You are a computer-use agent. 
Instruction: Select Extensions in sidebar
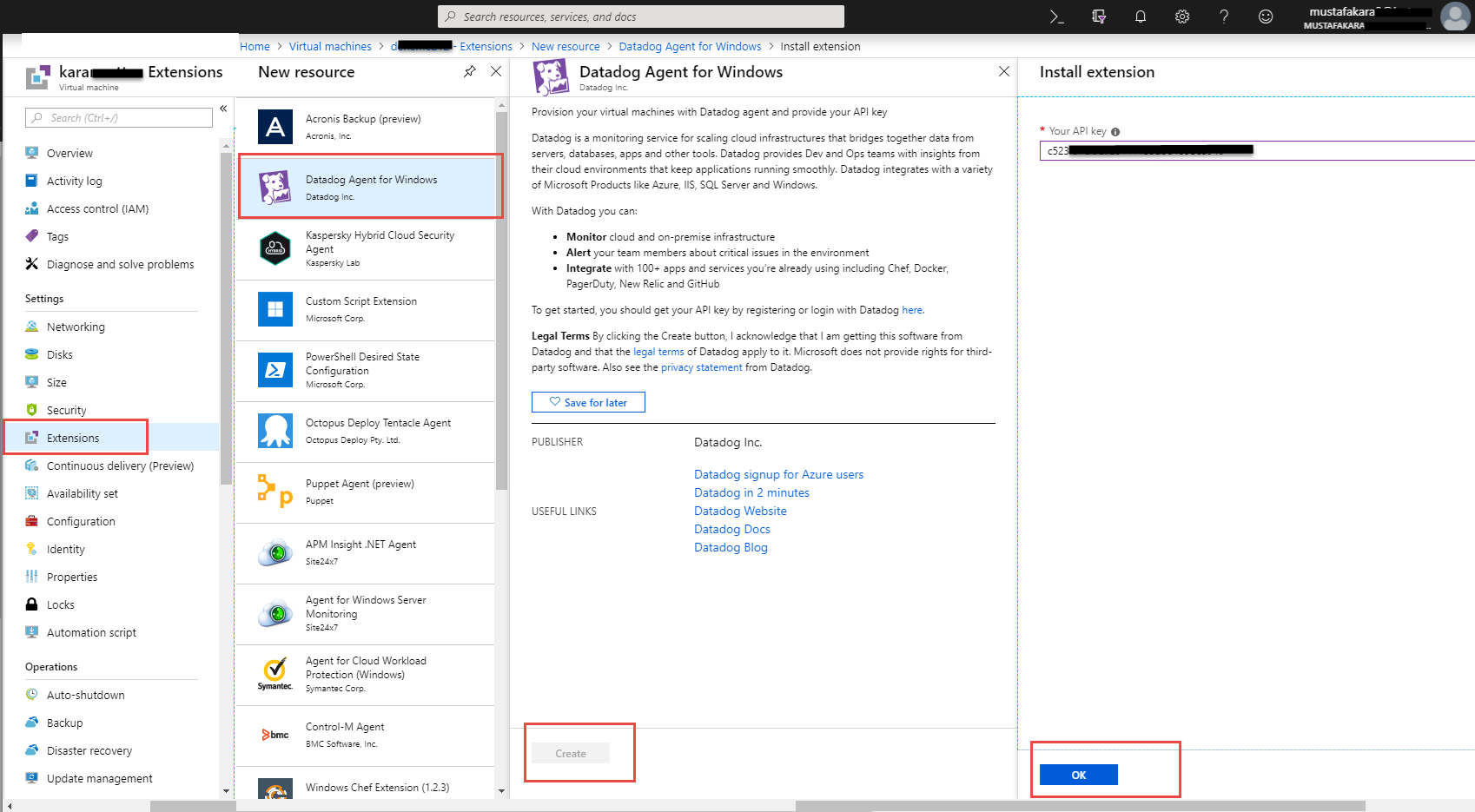click(73, 438)
